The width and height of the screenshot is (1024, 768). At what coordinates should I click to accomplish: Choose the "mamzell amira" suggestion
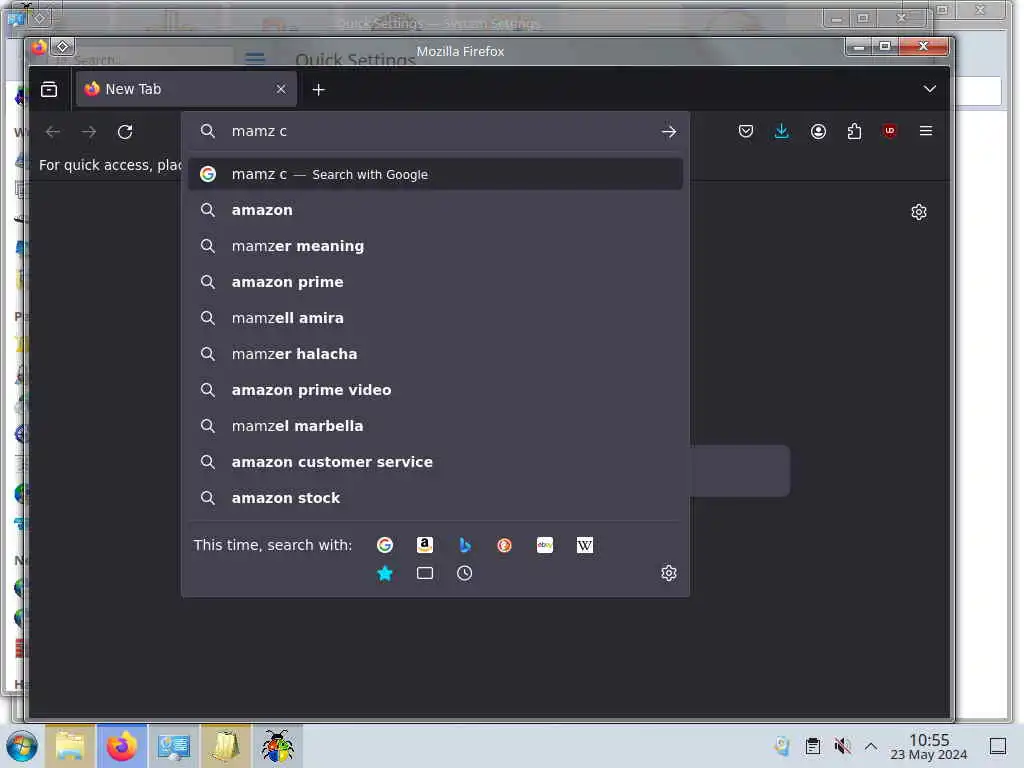tap(436, 318)
